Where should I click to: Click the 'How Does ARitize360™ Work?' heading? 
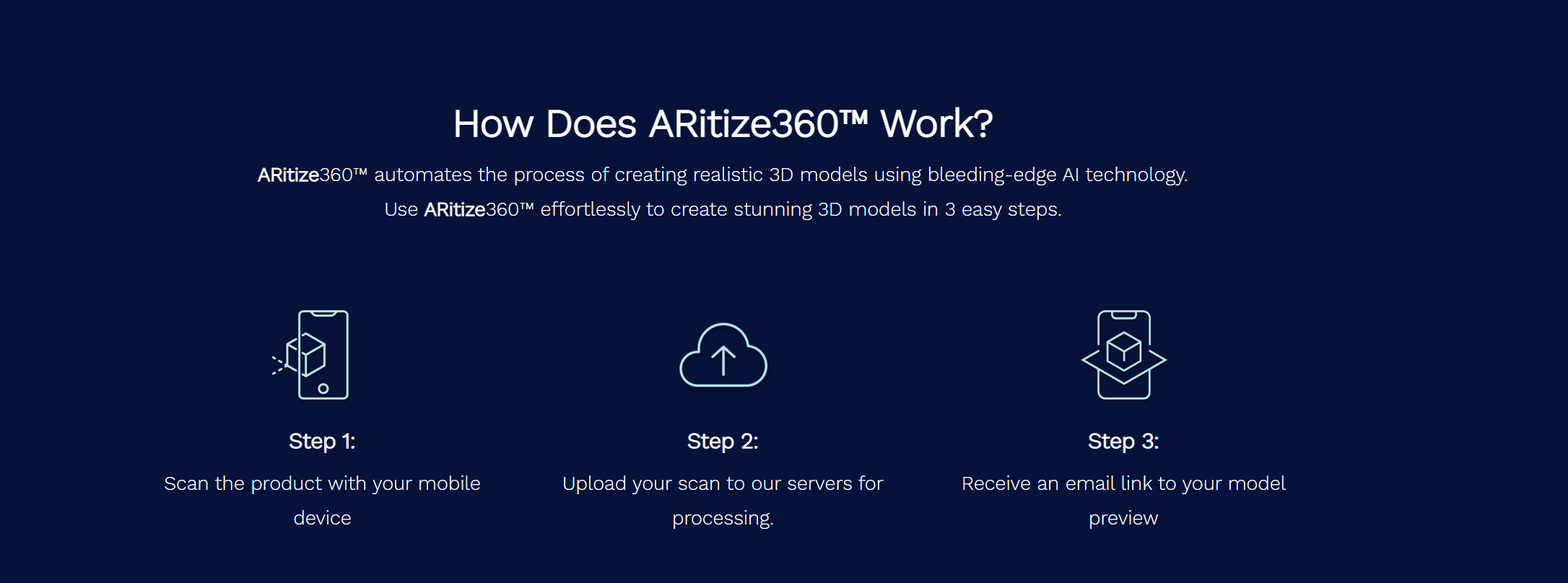click(723, 123)
